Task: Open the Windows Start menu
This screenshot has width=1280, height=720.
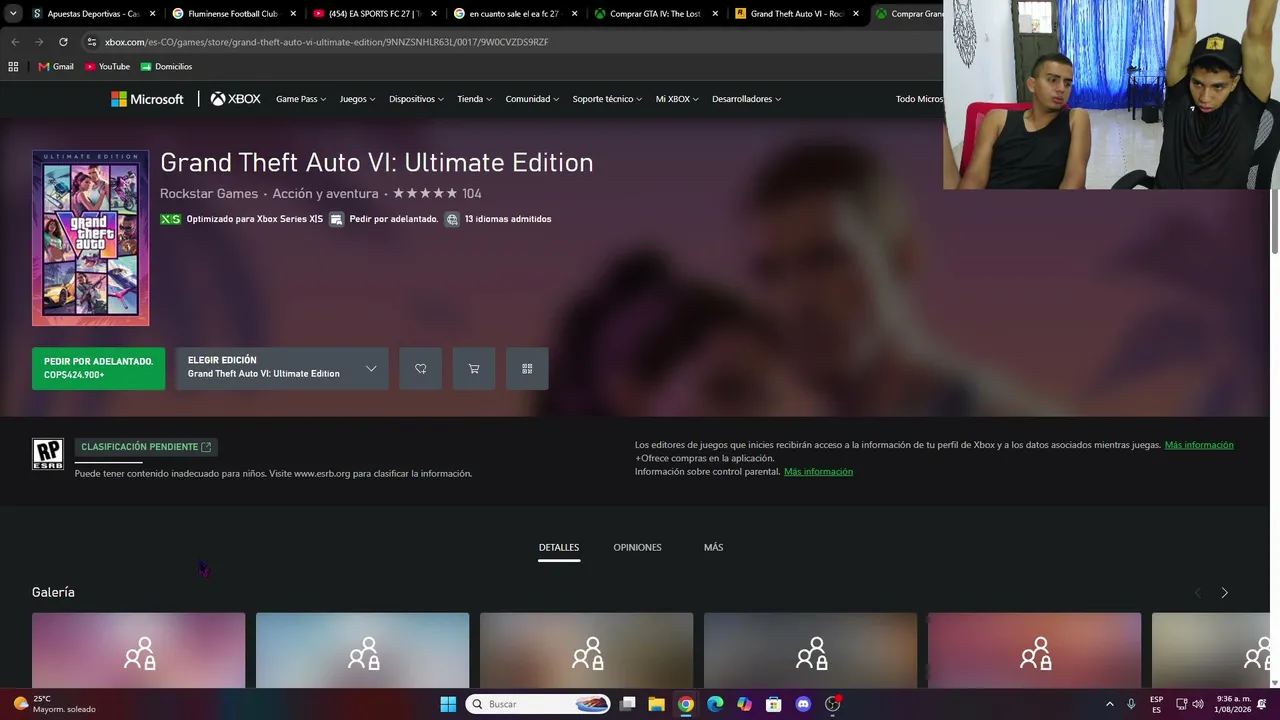Action: [448, 704]
